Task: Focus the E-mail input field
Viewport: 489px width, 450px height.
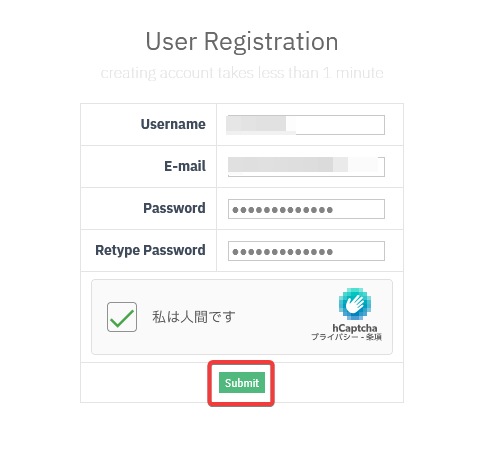Action: click(306, 167)
